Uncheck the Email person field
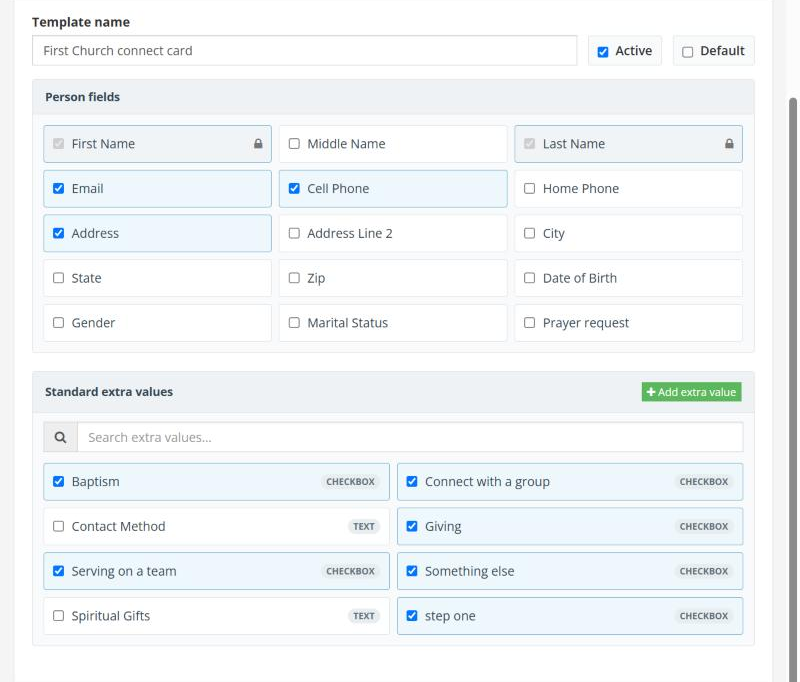This screenshot has width=800, height=682. pyautogui.click(x=59, y=189)
